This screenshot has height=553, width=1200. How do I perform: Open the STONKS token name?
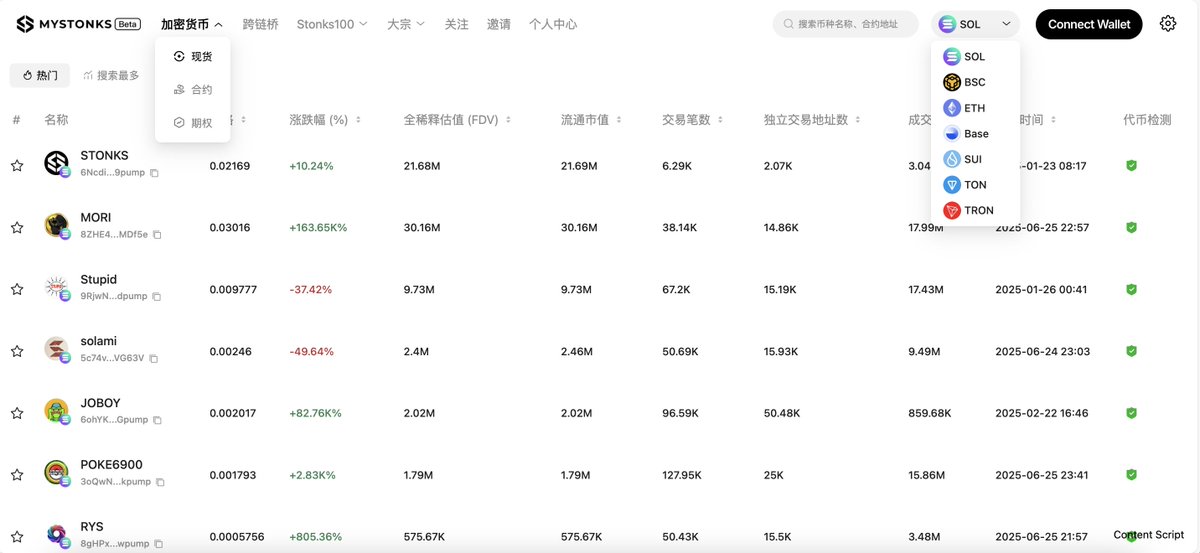[x=104, y=156]
